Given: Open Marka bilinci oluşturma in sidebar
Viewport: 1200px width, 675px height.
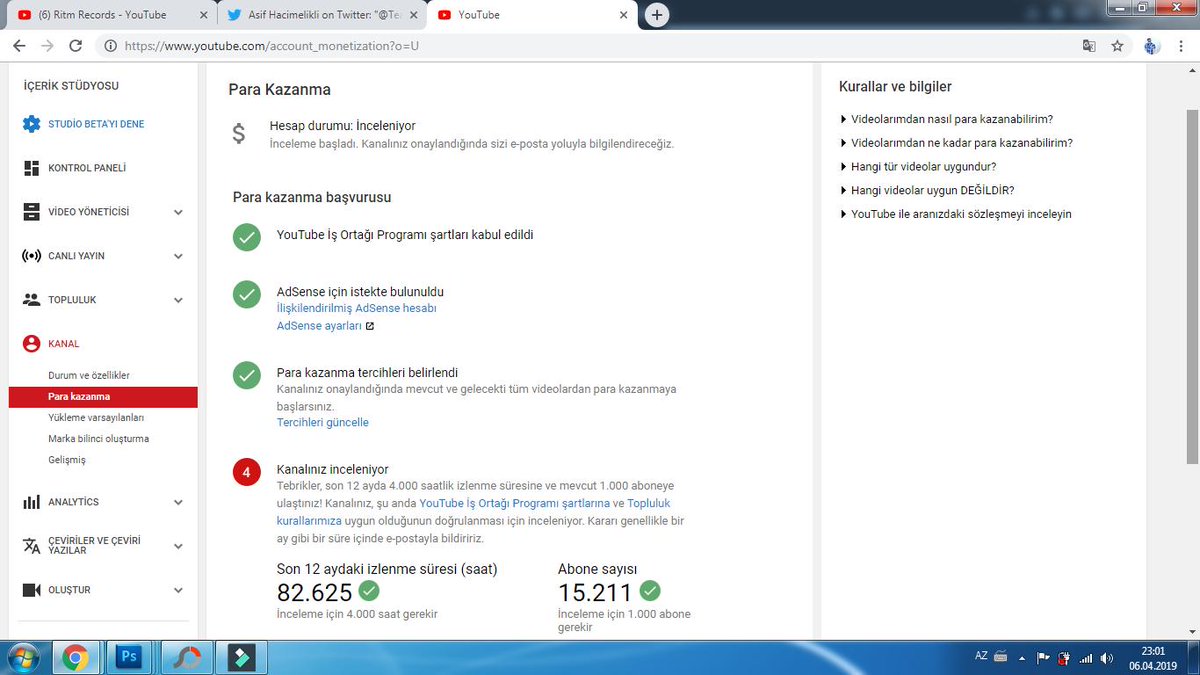Looking at the screenshot, I should point(99,438).
